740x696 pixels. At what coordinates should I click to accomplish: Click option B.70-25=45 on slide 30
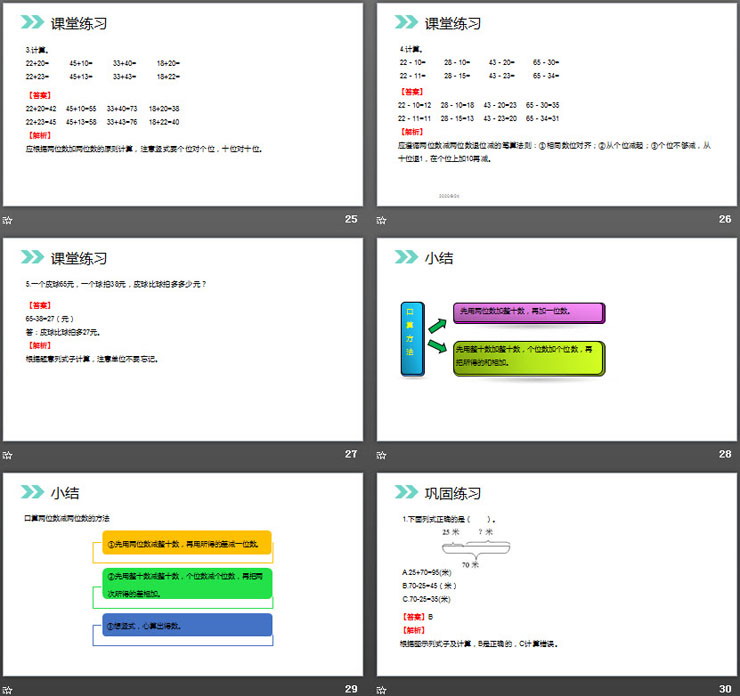(x=429, y=586)
